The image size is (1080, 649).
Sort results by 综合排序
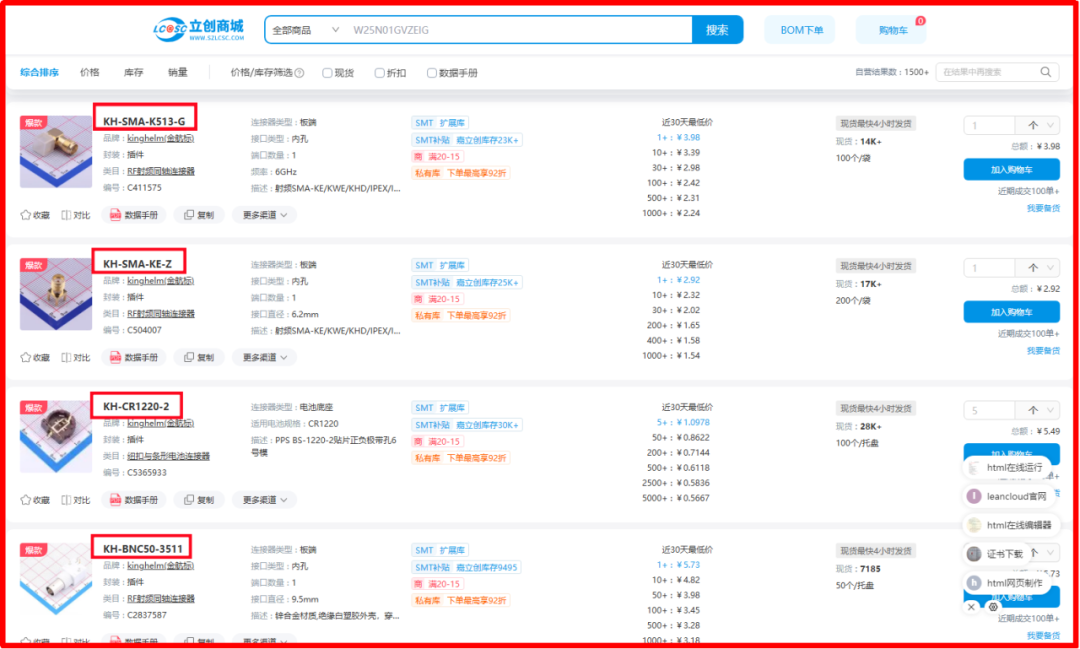point(39,72)
